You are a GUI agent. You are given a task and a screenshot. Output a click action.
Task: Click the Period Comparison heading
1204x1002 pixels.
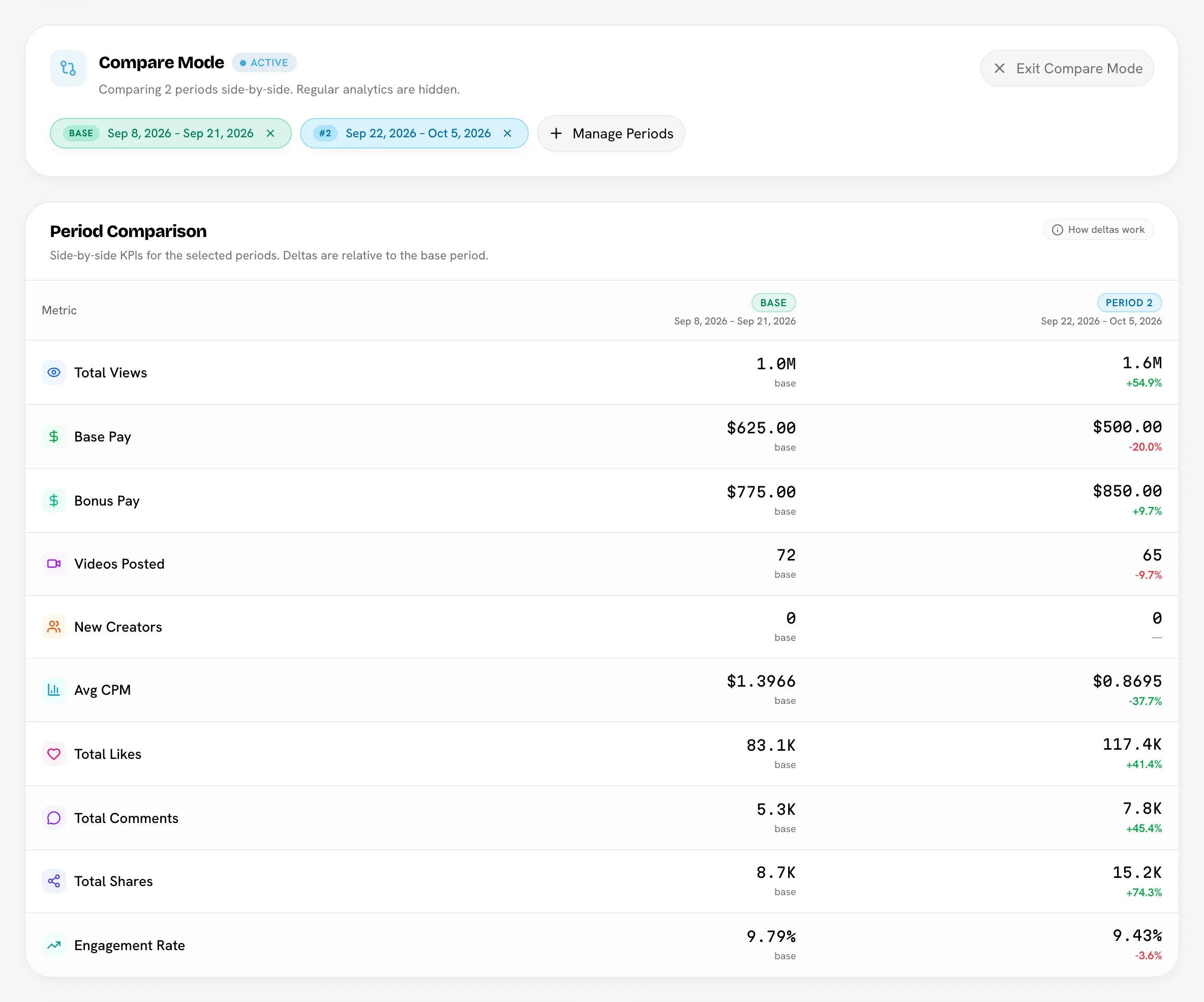[129, 231]
